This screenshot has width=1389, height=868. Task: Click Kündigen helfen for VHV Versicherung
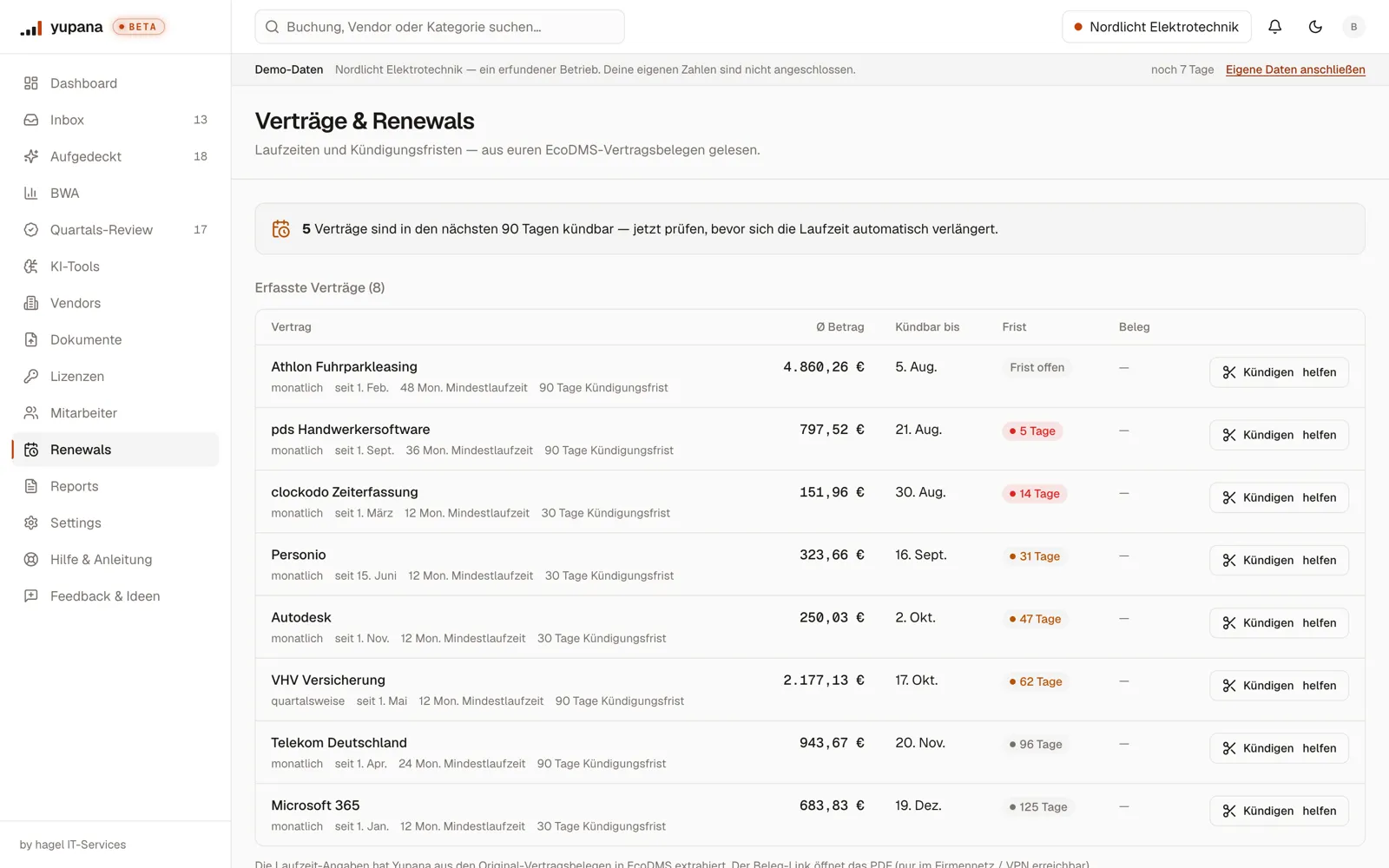click(1279, 686)
